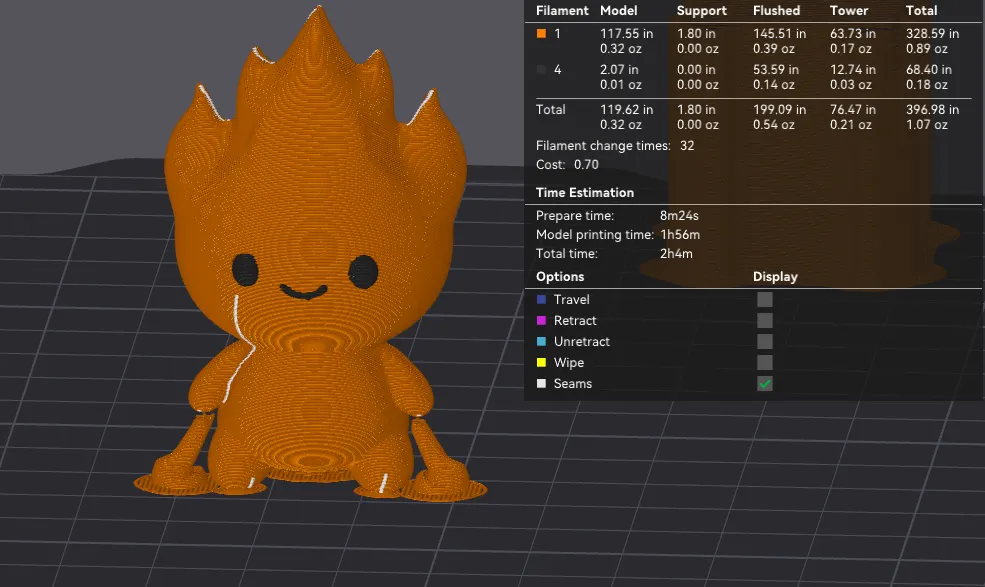
Task: Click filament 4 tower value 12.74 in
Action: 852,70
